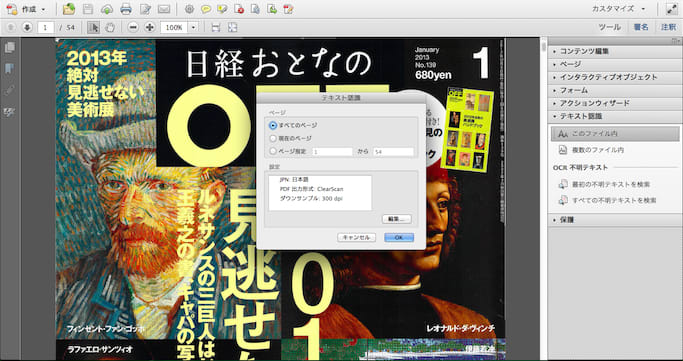Expand the ページ tools section
Image resolution: width=683 pixels, height=361 pixels.
(x=614, y=64)
